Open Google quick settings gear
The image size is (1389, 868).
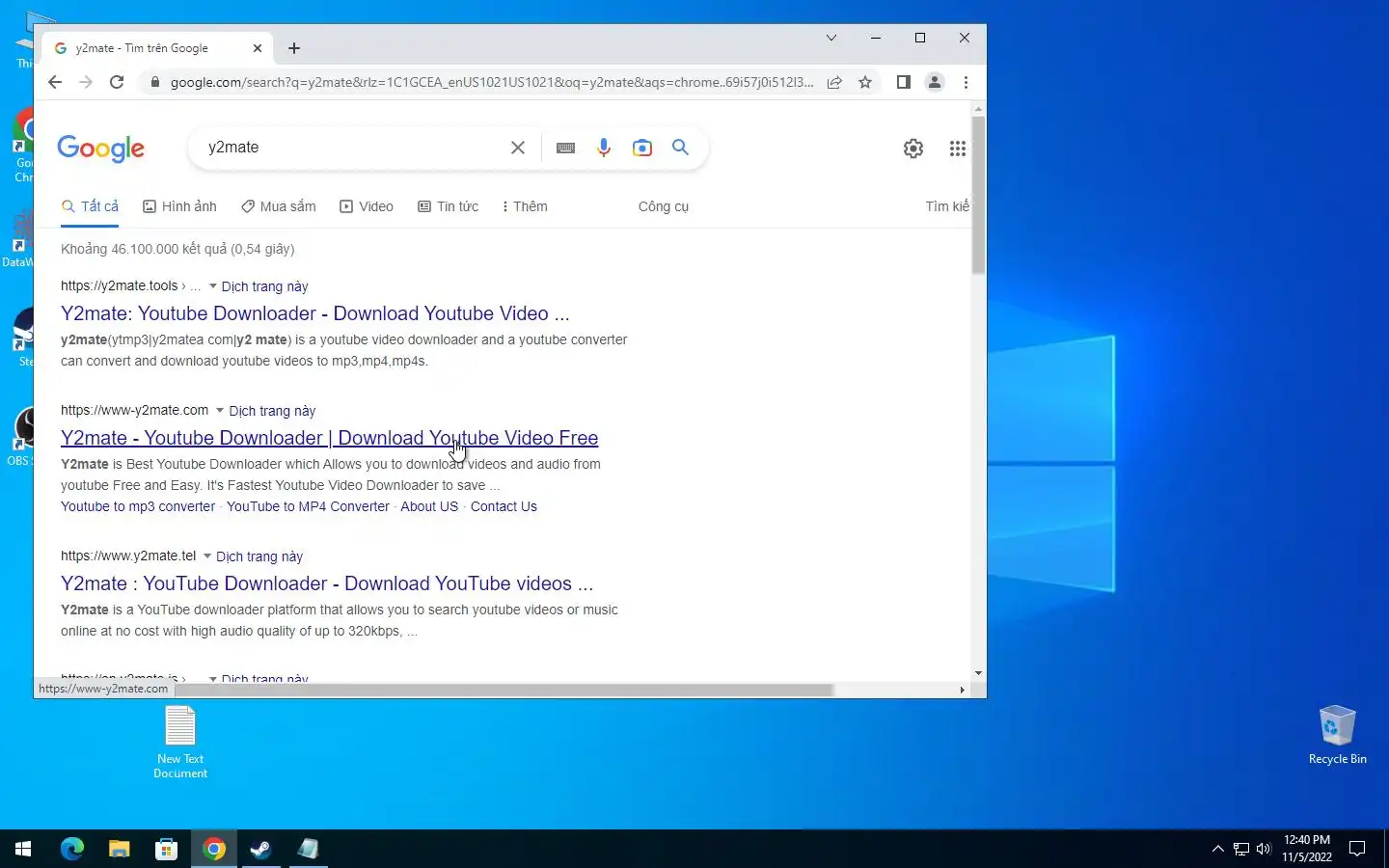(913, 149)
